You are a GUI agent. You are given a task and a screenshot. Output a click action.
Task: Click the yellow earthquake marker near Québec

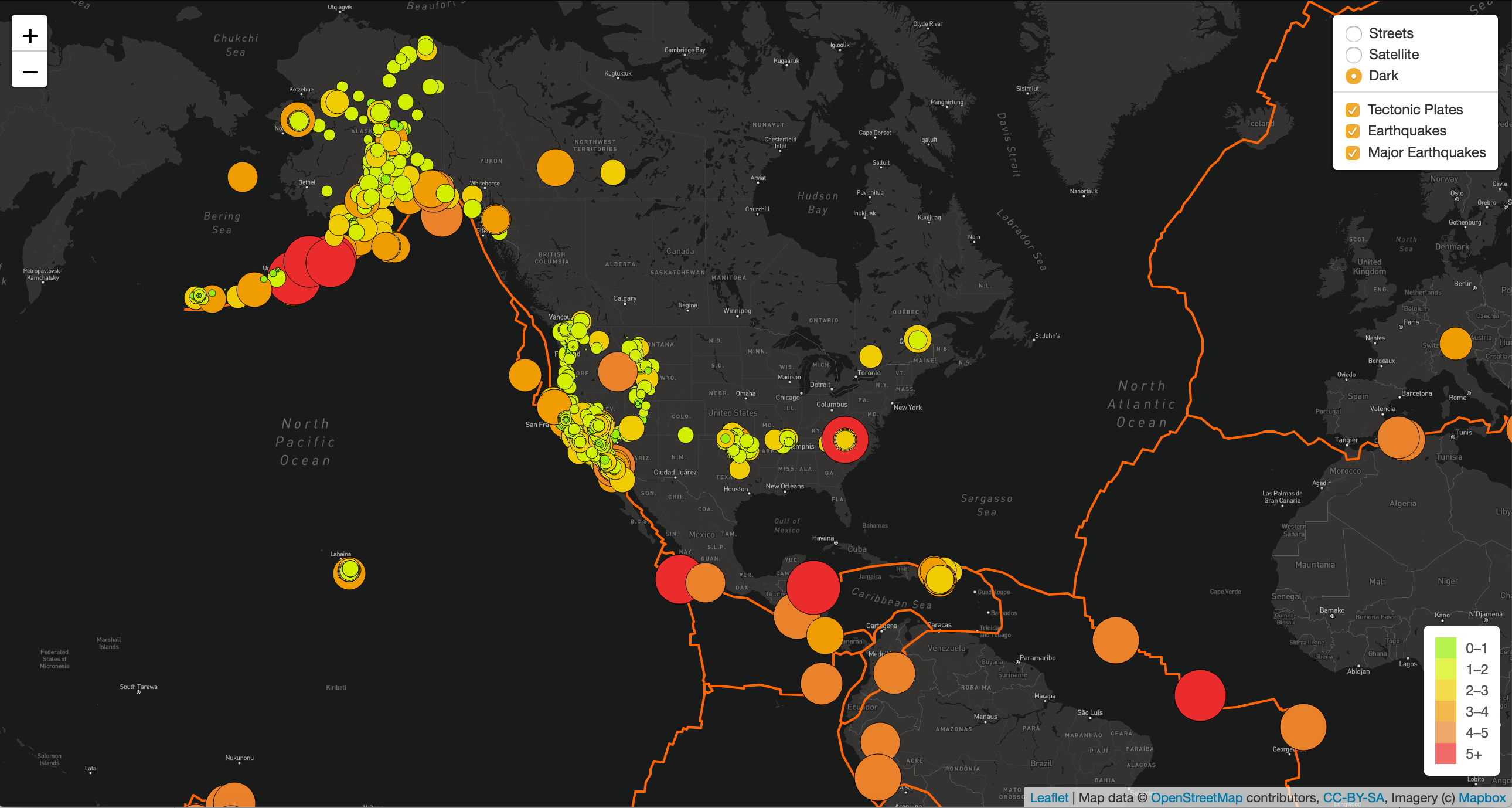pyautogui.click(x=917, y=340)
